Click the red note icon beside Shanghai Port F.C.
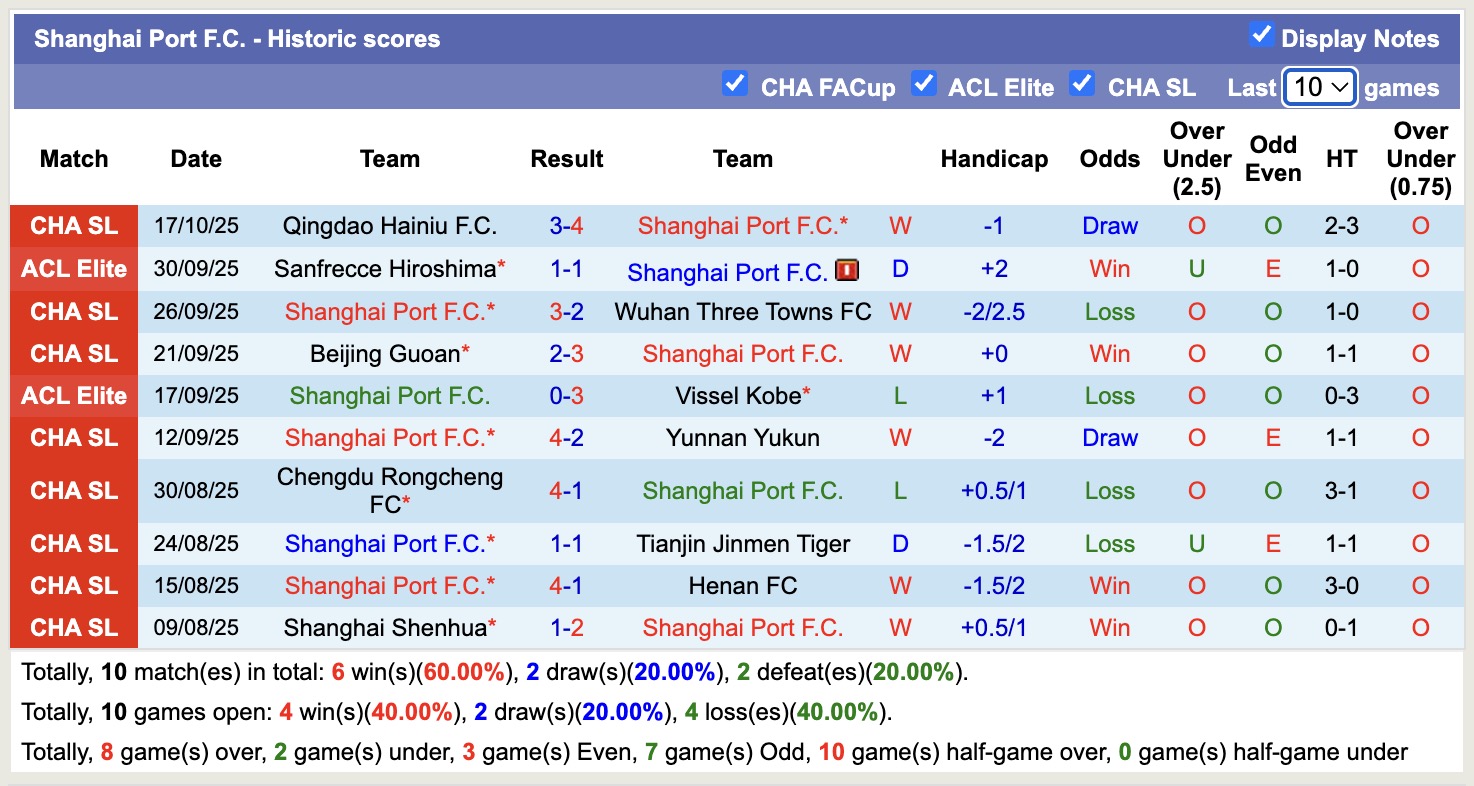This screenshot has width=1474, height=786. [x=846, y=269]
